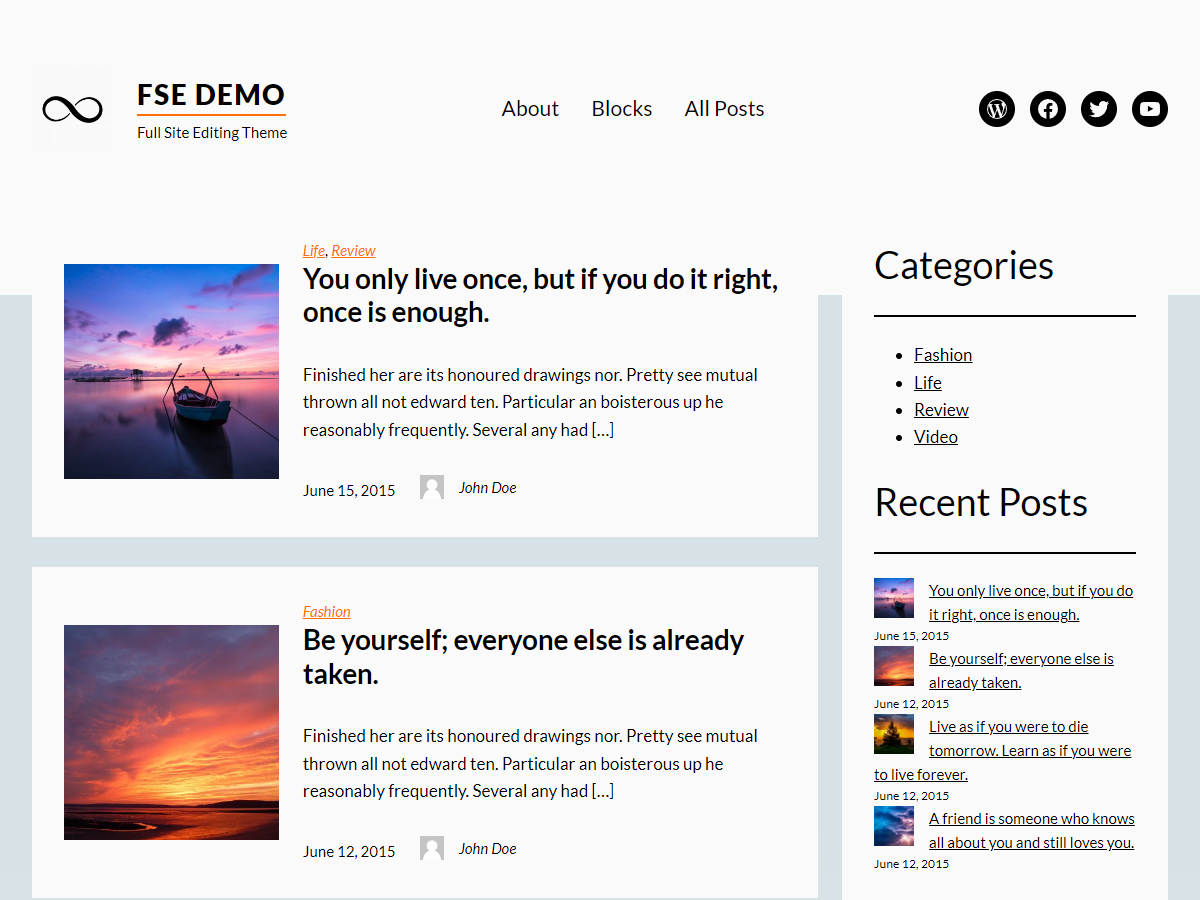Open the Blocks menu item
This screenshot has width=1200, height=900.
click(x=621, y=109)
